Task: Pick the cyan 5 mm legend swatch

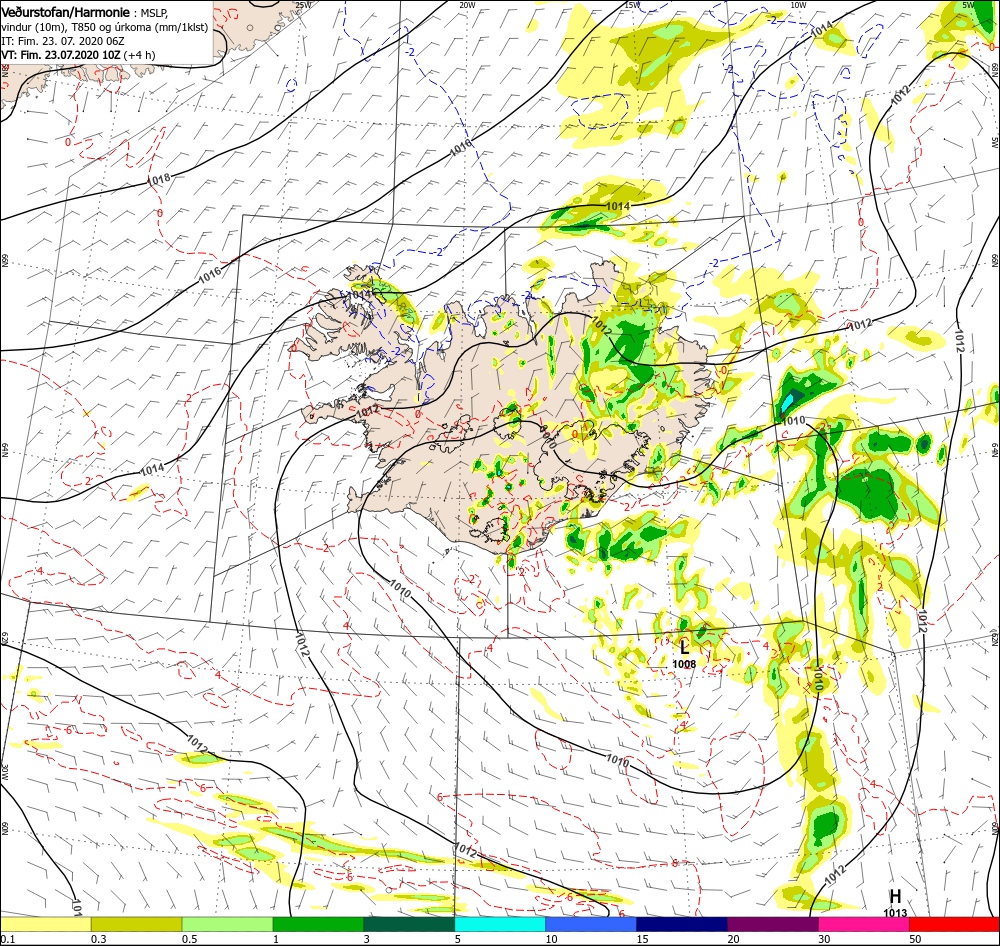Action: [x=500, y=924]
